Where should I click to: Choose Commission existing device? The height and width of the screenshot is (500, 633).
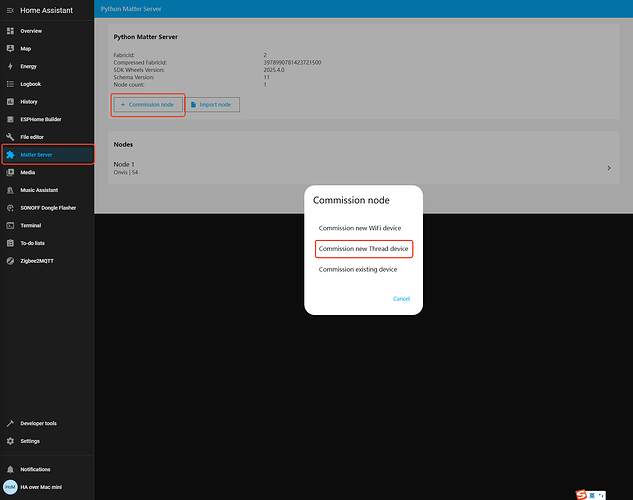click(358, 269)
